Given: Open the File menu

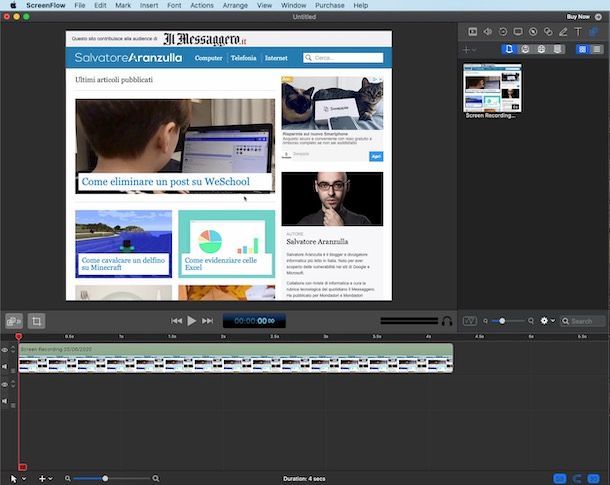Looking at the screenshot, I should 80,5.
